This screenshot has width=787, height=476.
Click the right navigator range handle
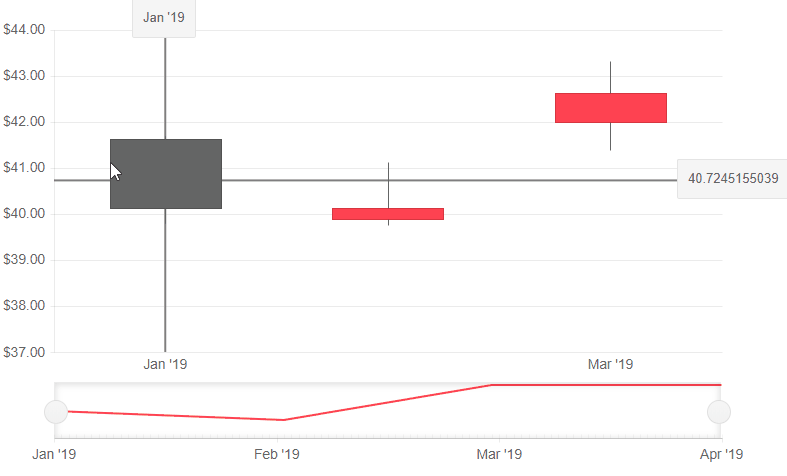(719, 411)
